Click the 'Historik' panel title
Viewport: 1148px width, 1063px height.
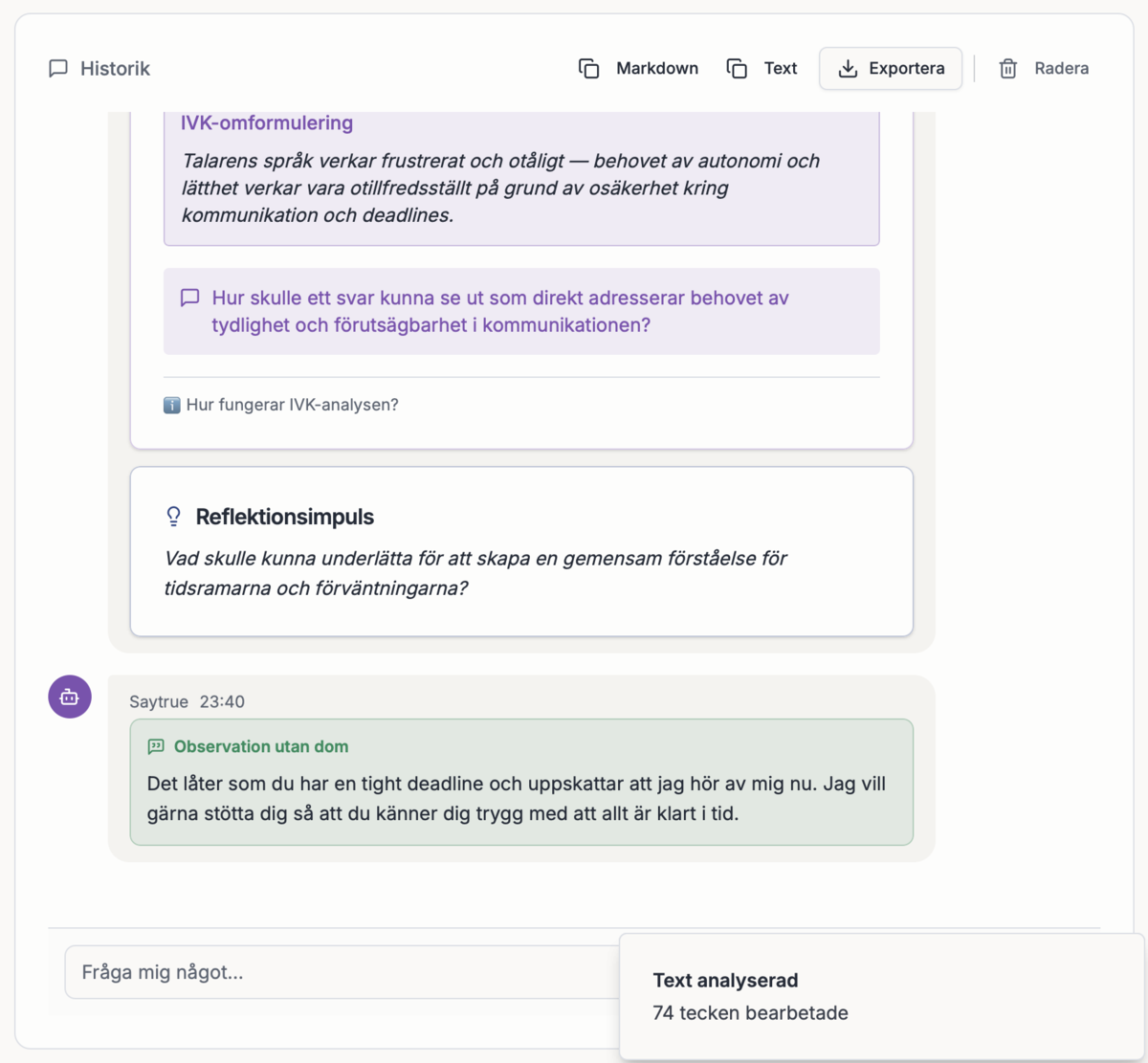pyautogui.click(x=115, y=69)
